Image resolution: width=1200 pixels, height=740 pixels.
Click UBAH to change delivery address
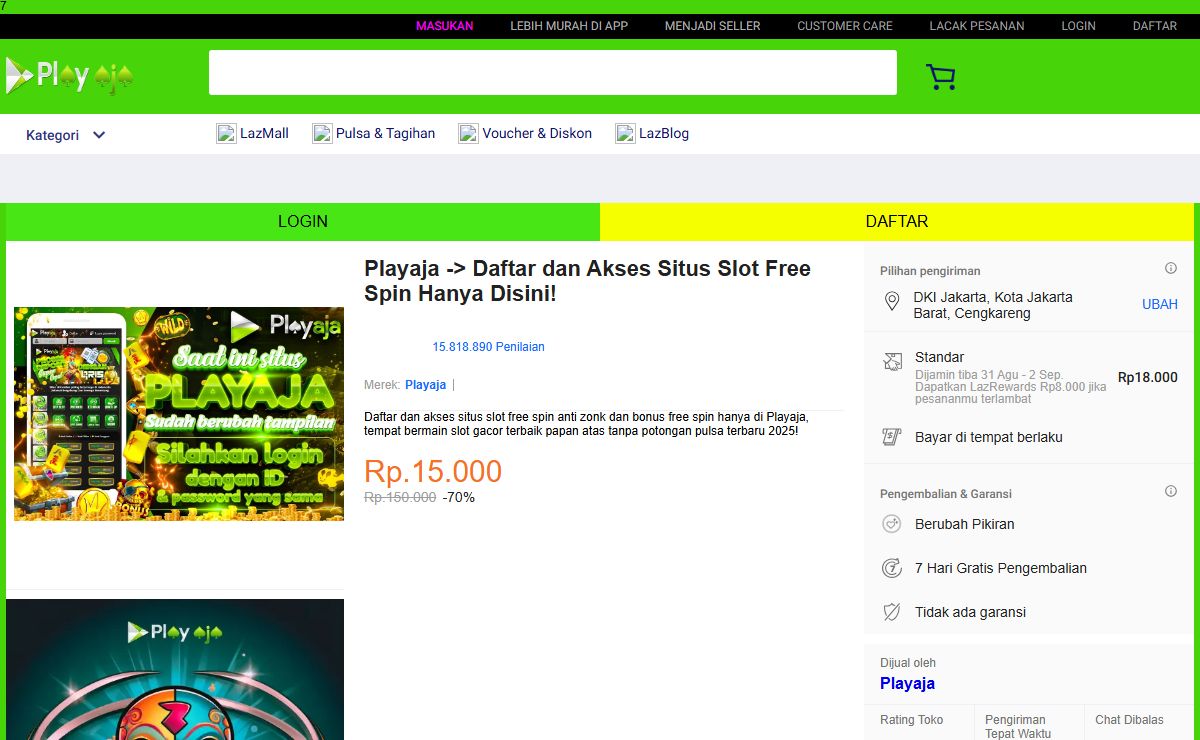point(1160,305)
